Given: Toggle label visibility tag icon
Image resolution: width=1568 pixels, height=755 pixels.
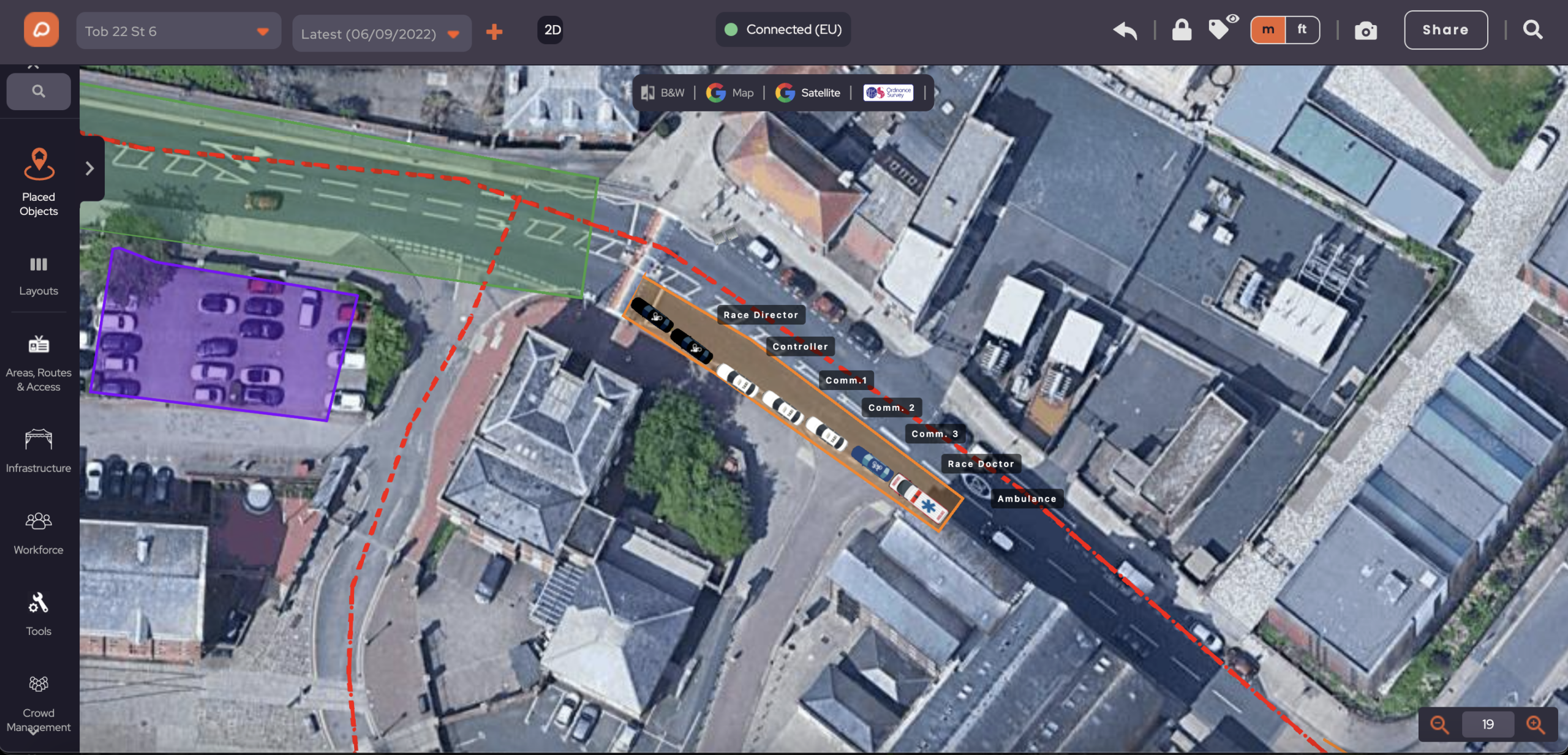Looking at the screenshot, I should pos(1222,28).
